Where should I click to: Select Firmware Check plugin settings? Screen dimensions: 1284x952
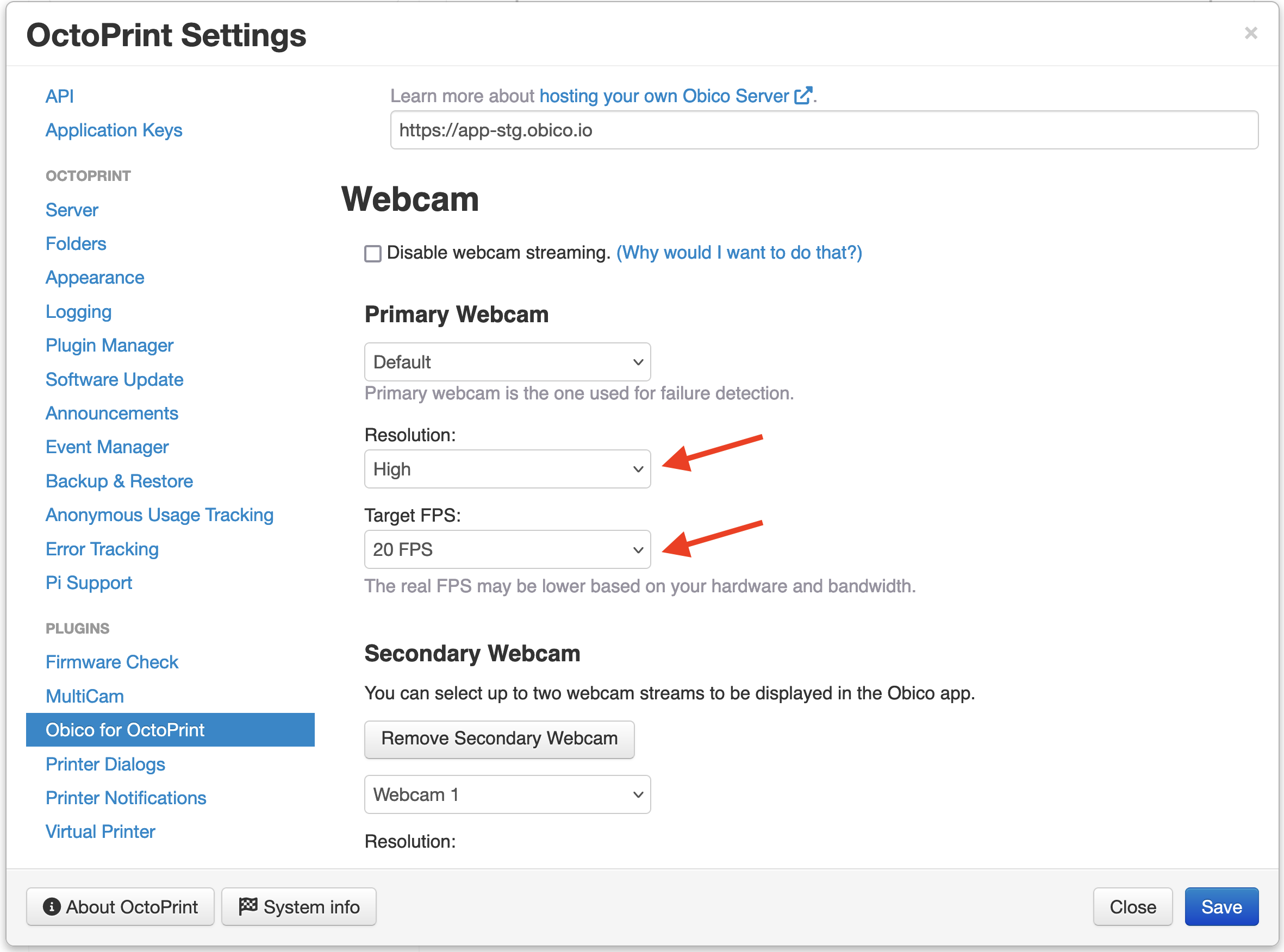pos(112,662)
